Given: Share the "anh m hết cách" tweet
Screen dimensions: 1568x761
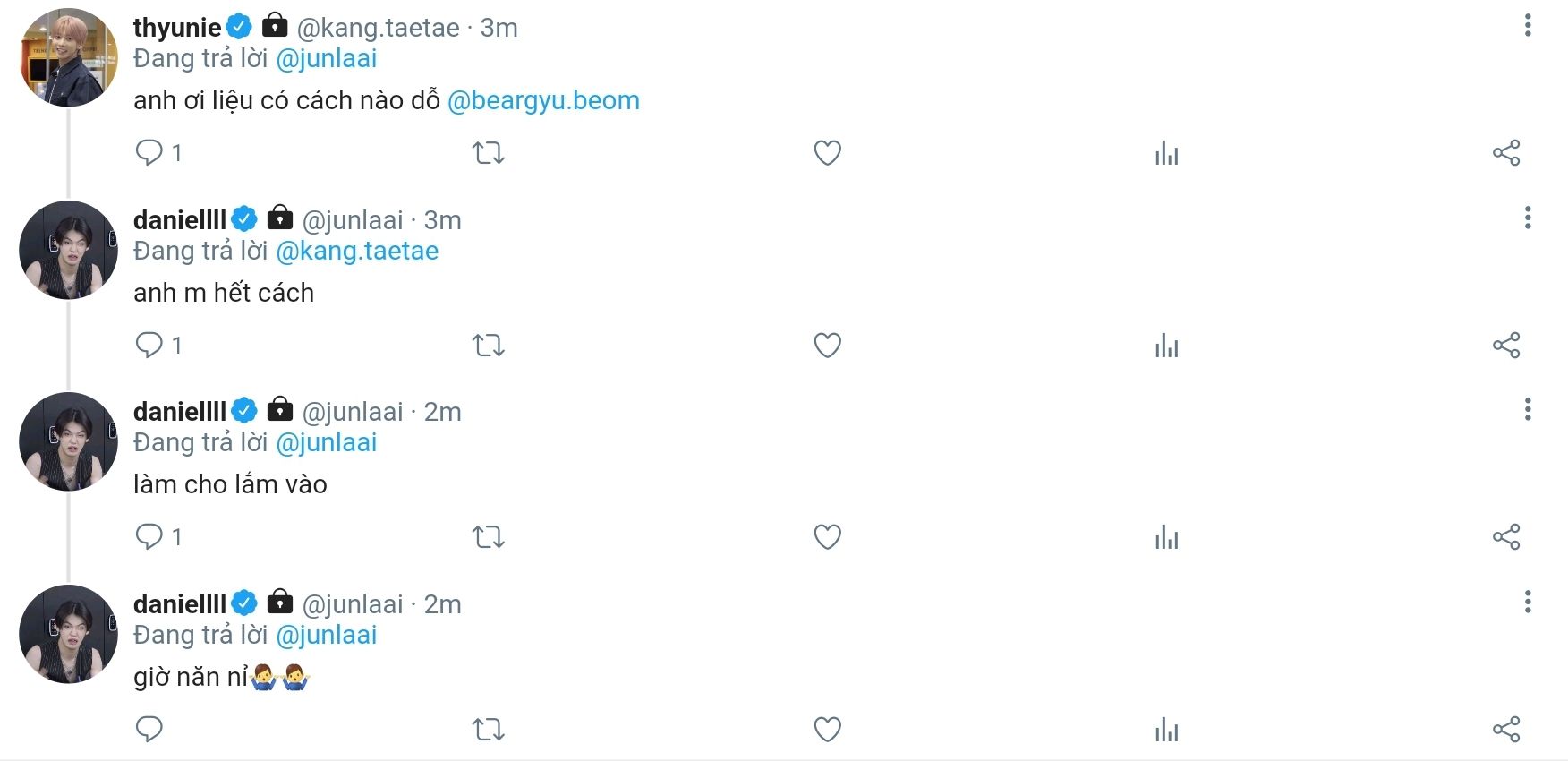Looking at the screenshot, I should click(x=1506, y=345).
